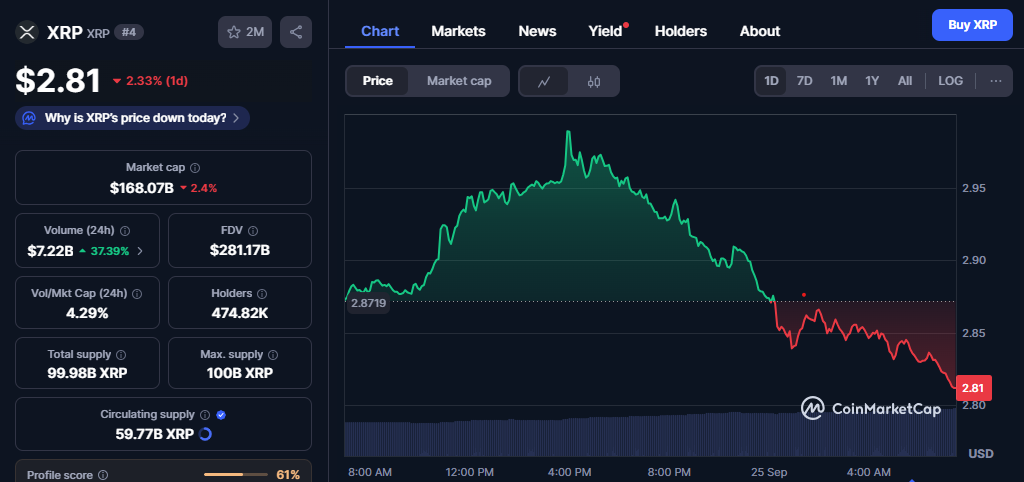Click the XRP logo icon
Viewport: 1024px width, 482px height.
coord(27,32)
